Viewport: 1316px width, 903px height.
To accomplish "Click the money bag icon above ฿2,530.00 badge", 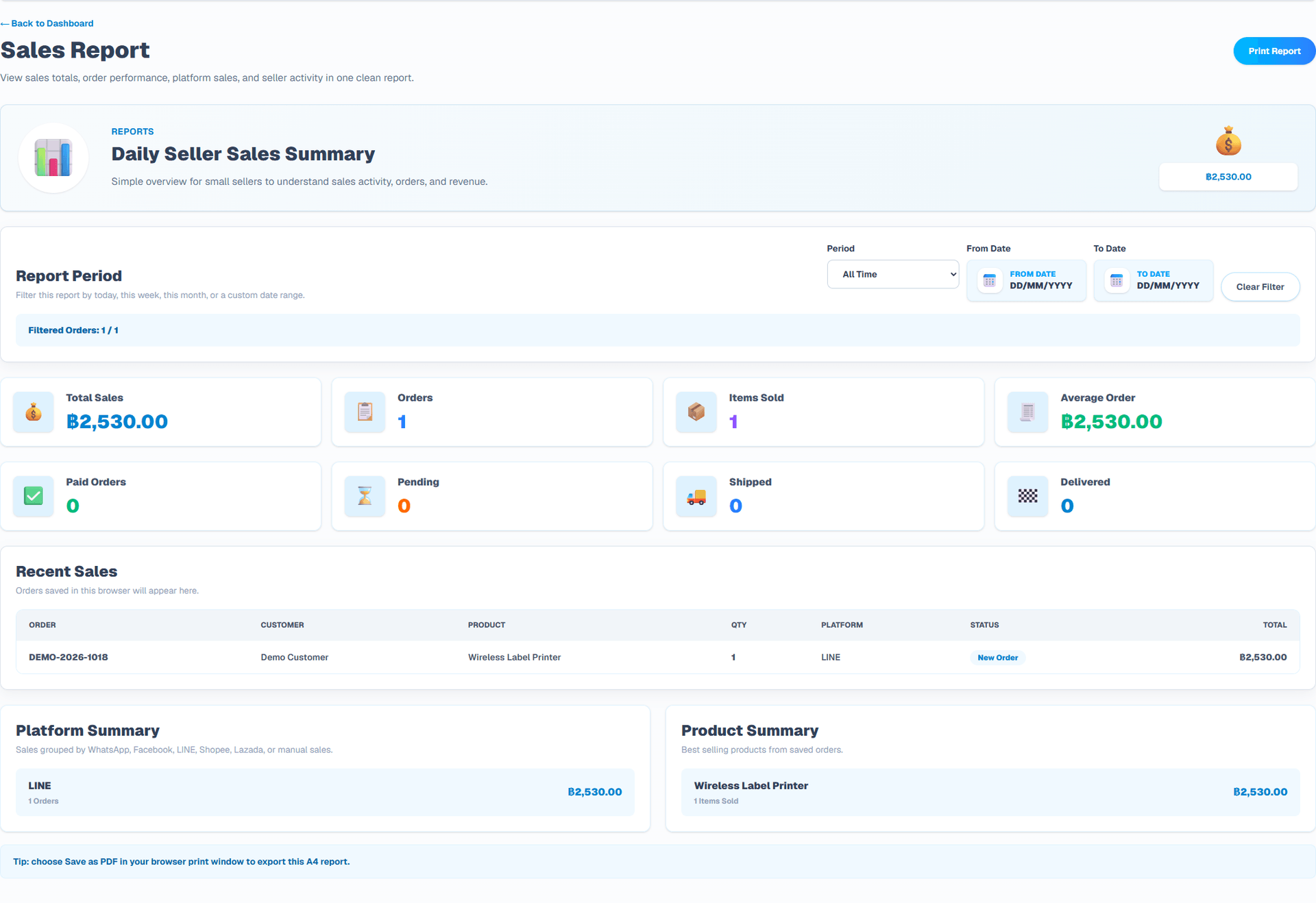I will tap(1228, 141).
